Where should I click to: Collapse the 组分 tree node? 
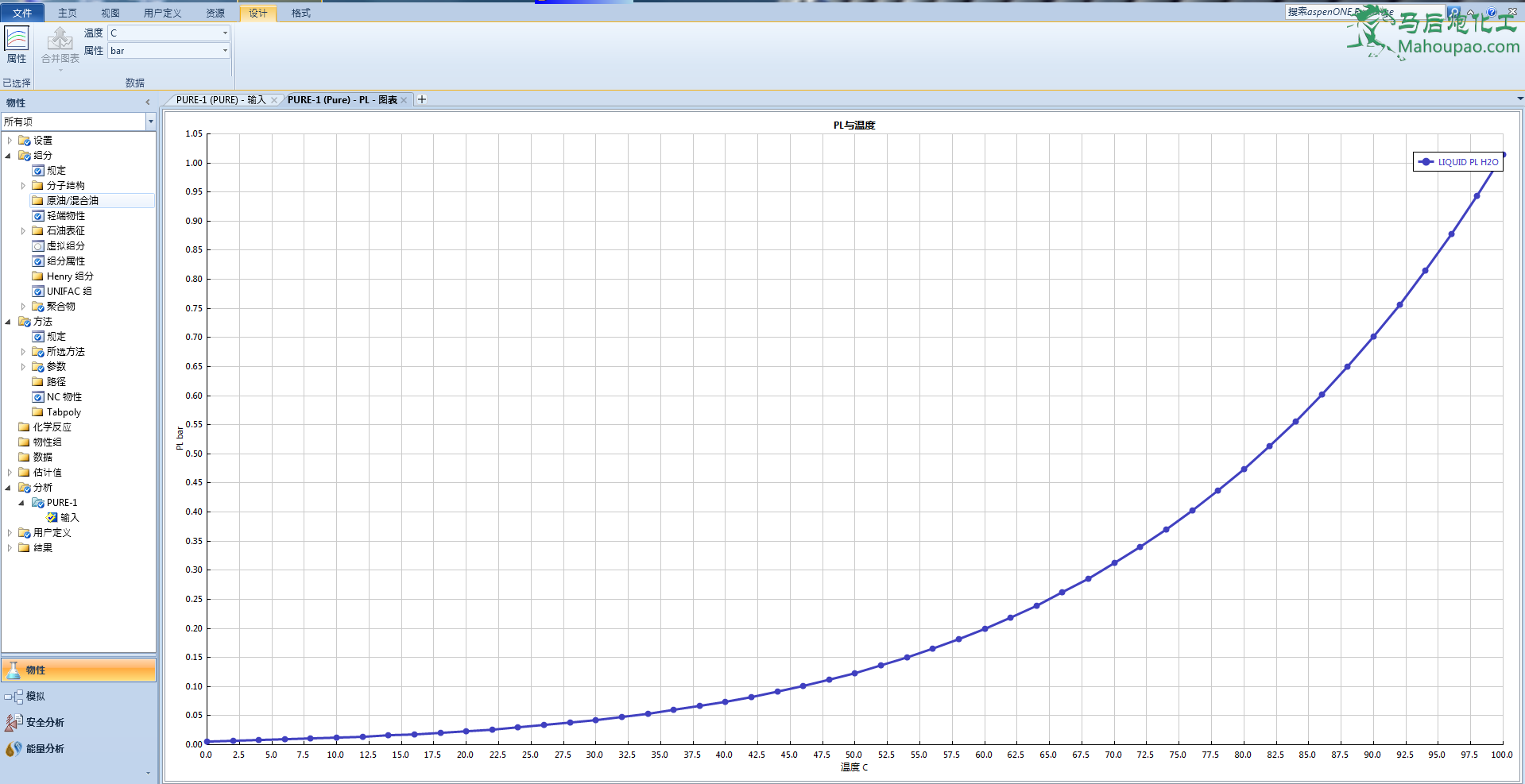(10, 156)
